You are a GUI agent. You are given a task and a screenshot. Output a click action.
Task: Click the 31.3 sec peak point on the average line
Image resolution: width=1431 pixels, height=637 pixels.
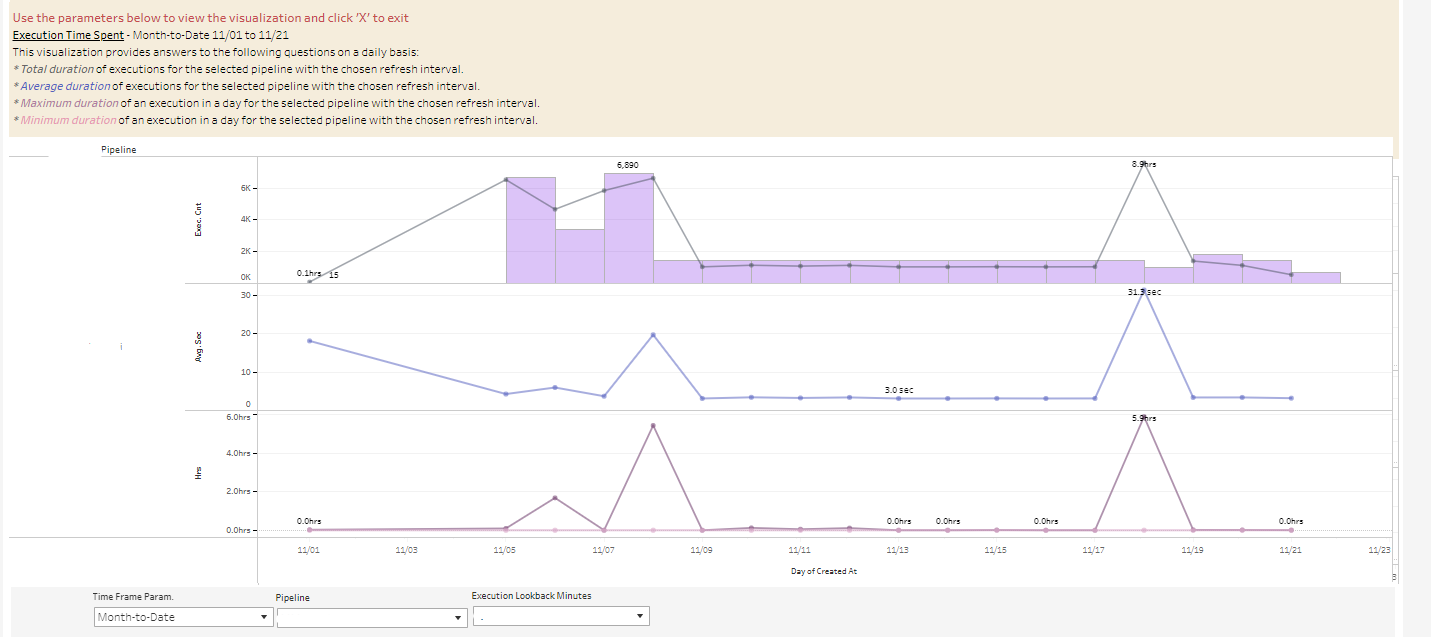coord(1144,291)
